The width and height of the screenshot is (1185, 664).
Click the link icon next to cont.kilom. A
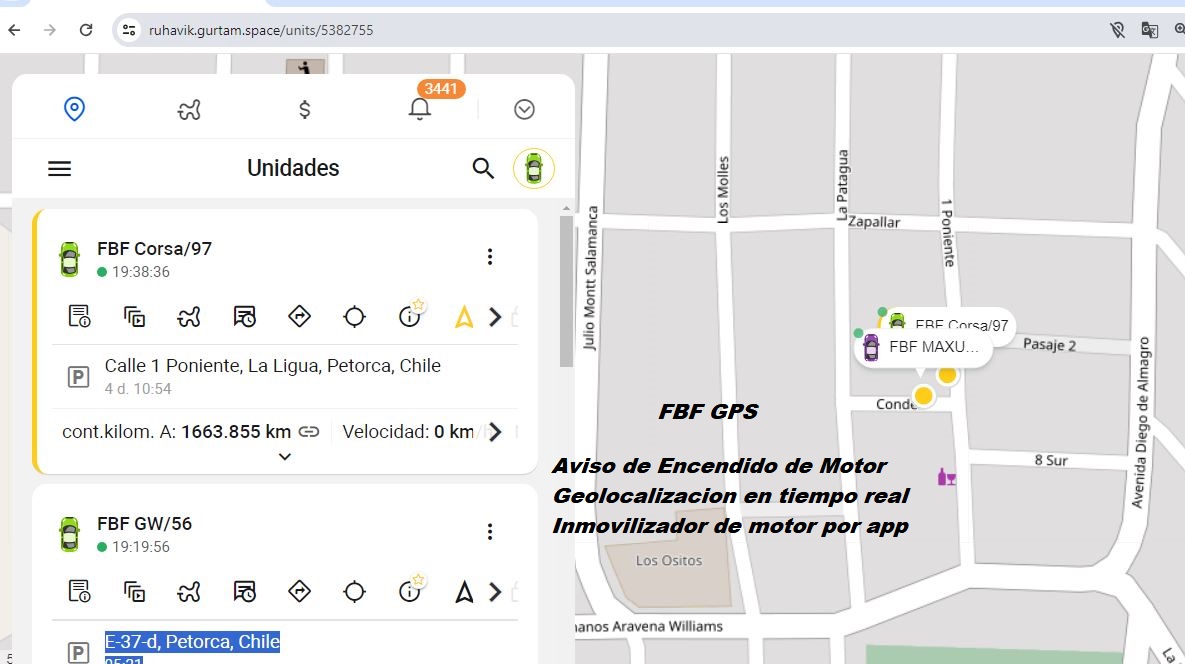309,432
